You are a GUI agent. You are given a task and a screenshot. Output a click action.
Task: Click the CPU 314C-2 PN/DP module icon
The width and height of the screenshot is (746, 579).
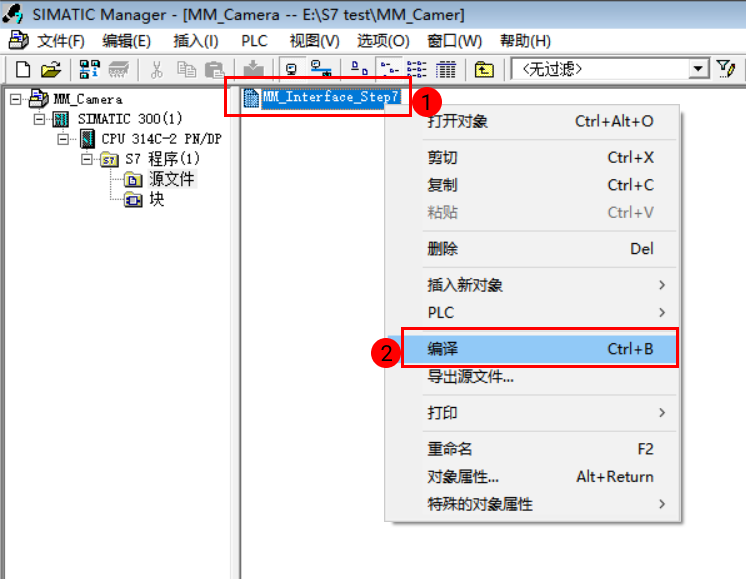(x=87, y=138)
